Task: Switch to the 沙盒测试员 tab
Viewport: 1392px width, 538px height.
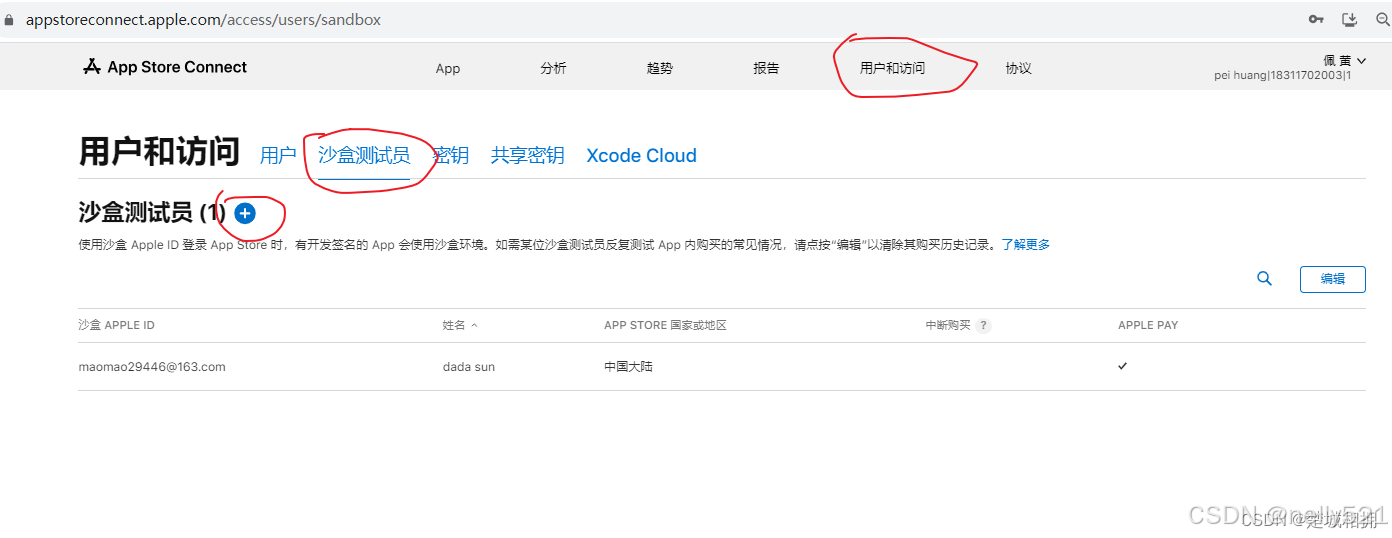Action: 364,156
